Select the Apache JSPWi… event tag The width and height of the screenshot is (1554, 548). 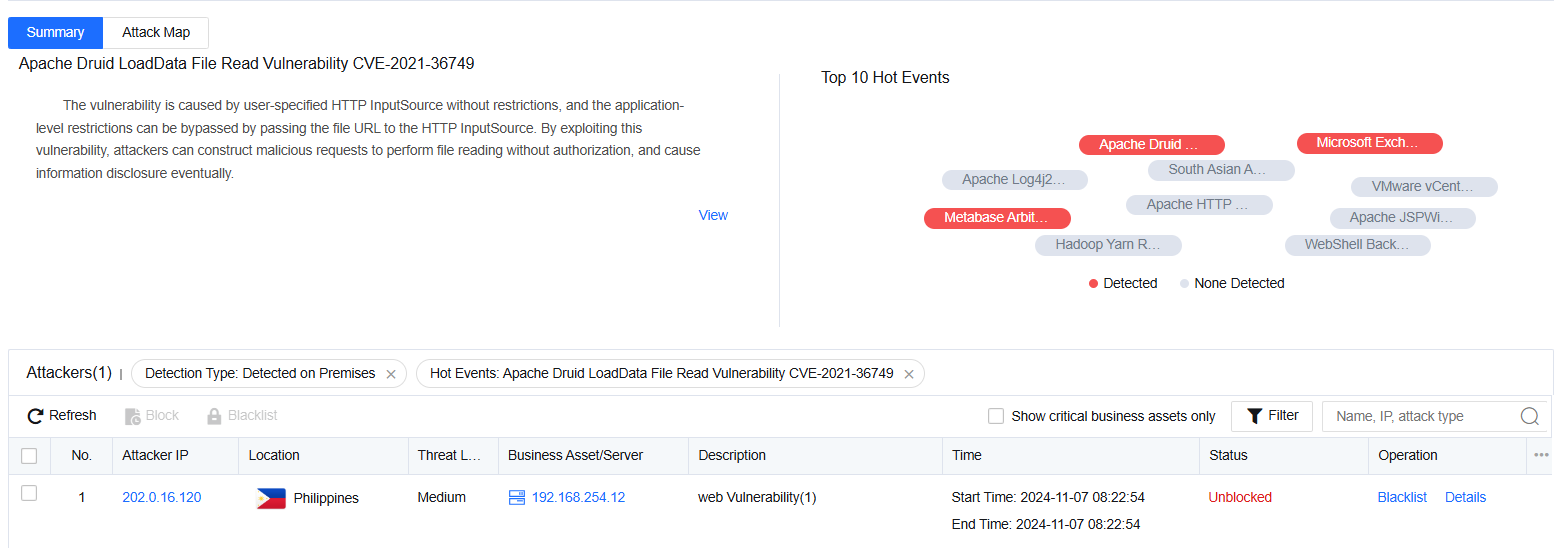pos(1402,218)
